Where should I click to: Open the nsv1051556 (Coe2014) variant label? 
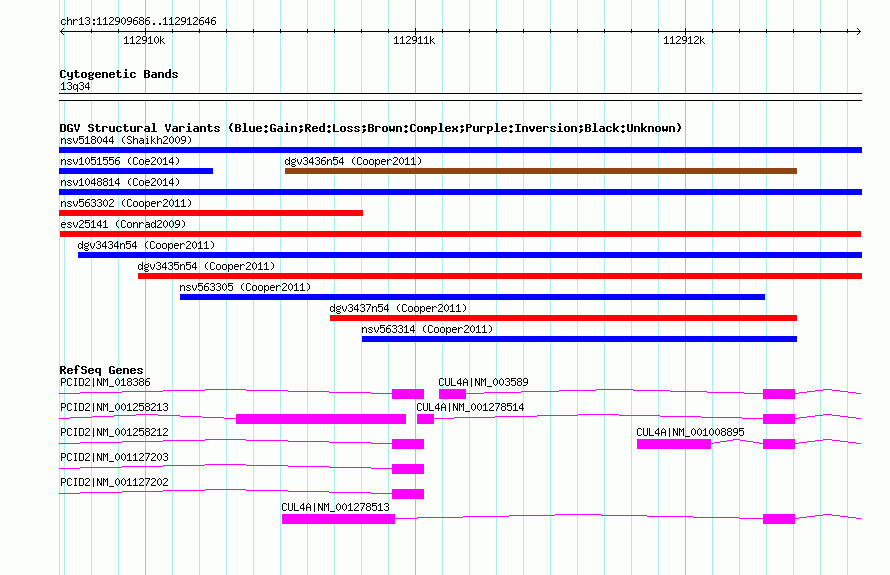click(x=120, y=161)
